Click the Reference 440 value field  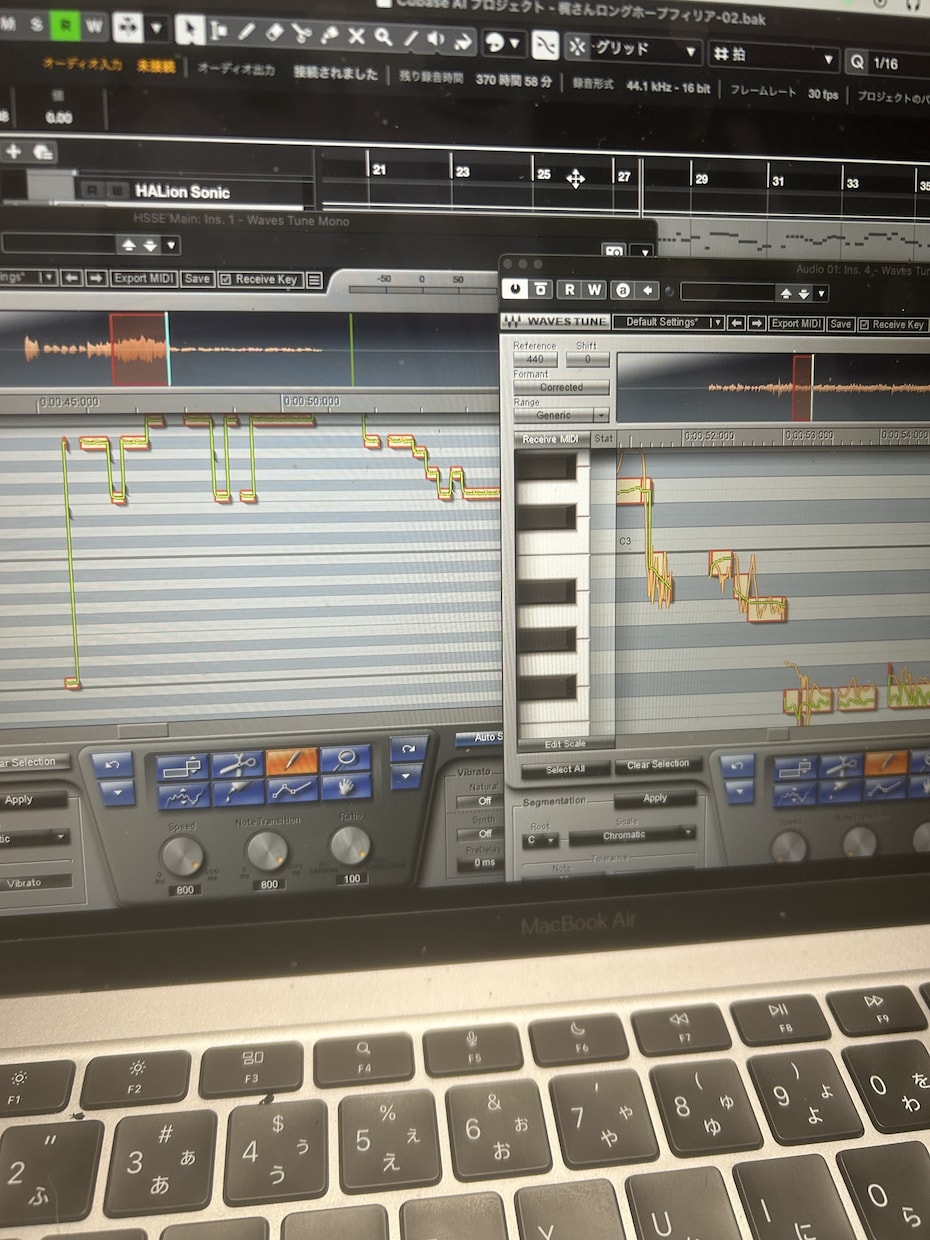(x=535, y=359)
